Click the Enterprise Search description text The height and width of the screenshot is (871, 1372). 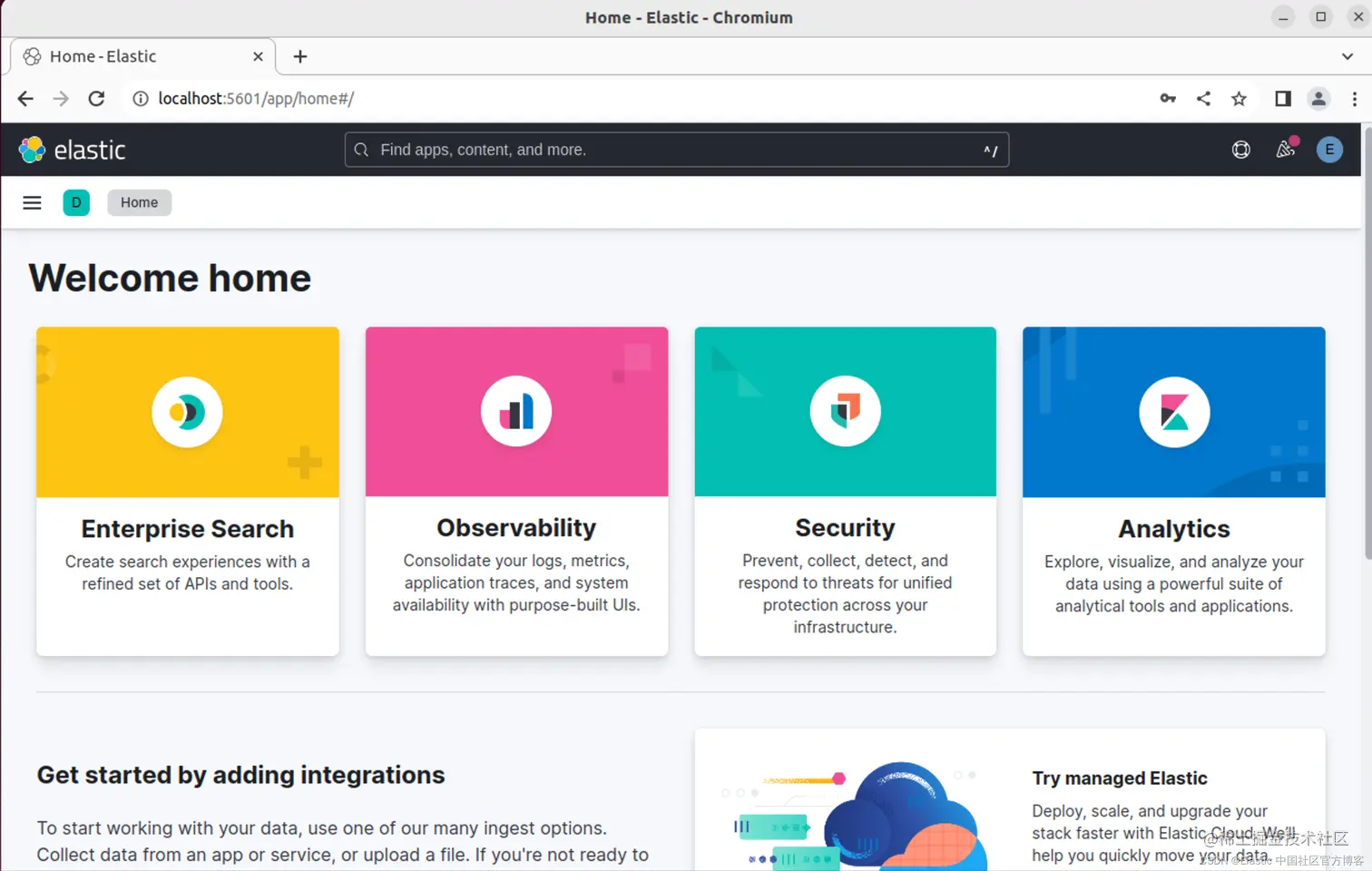click(x=188, y=573)
